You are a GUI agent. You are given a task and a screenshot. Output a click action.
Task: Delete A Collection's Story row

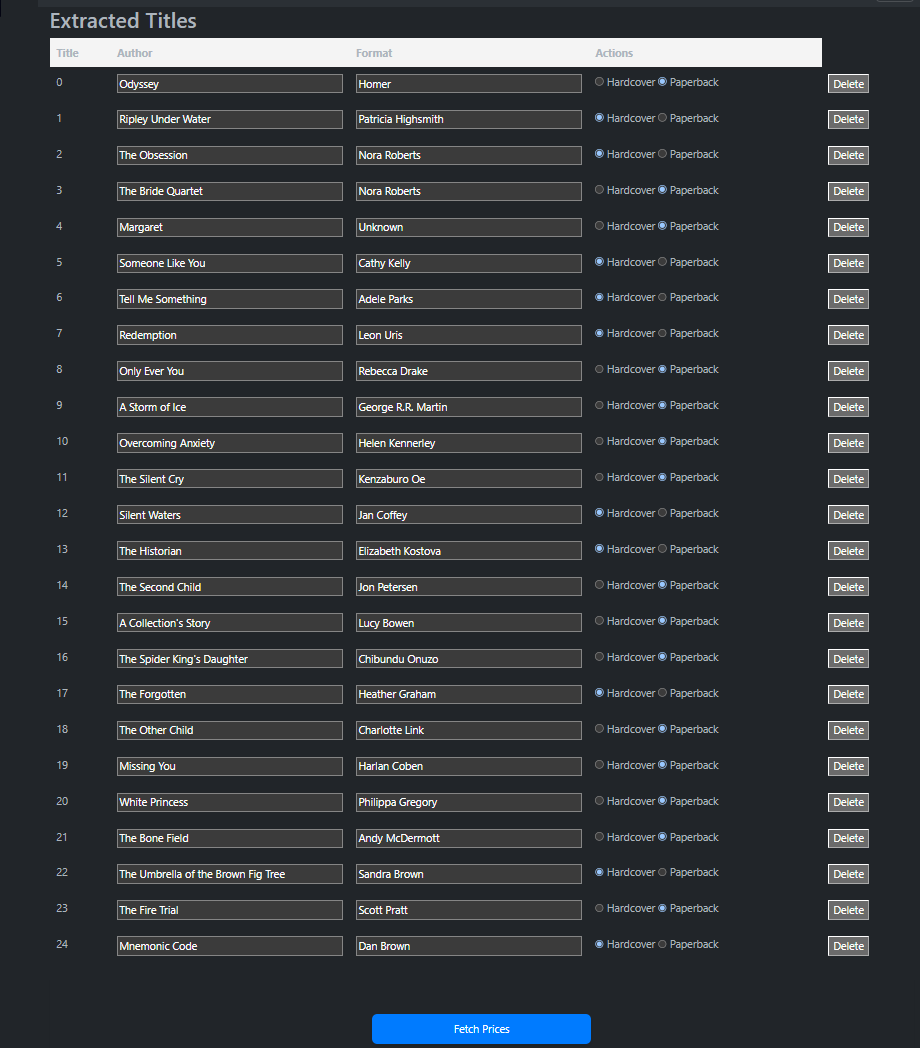point(848,623)
